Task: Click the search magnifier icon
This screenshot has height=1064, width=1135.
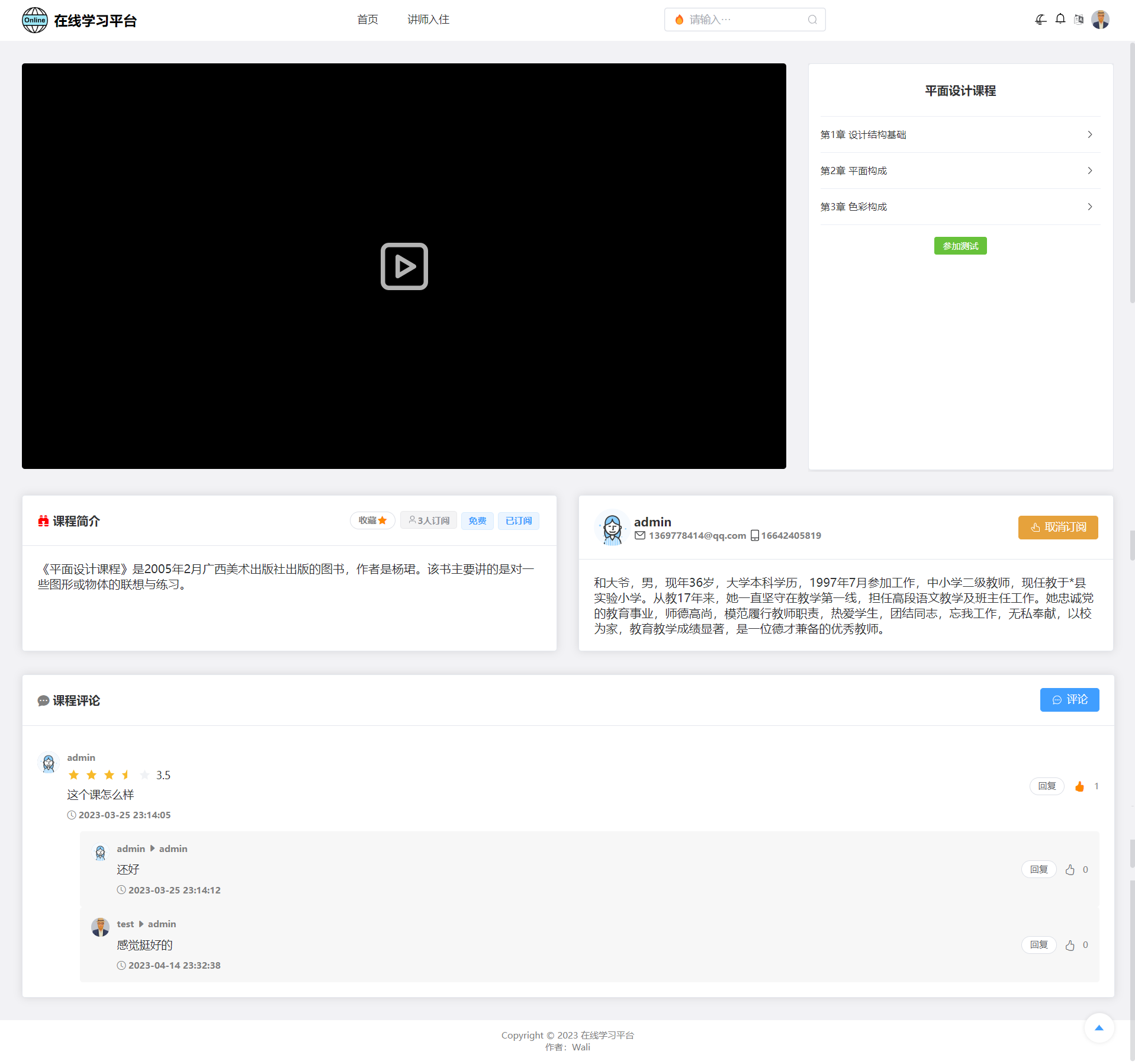Action: (x=812, y=20)
